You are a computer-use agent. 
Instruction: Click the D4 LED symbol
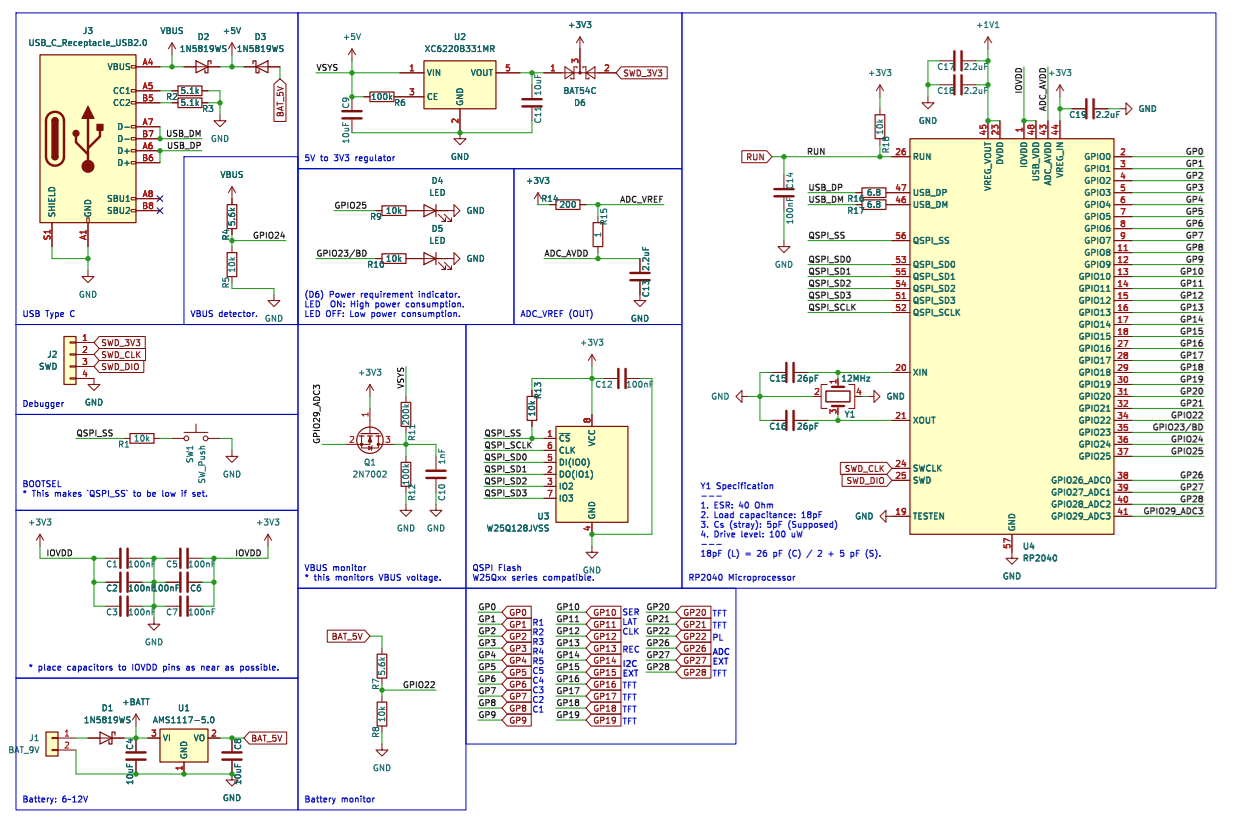(x=436, y=211)
